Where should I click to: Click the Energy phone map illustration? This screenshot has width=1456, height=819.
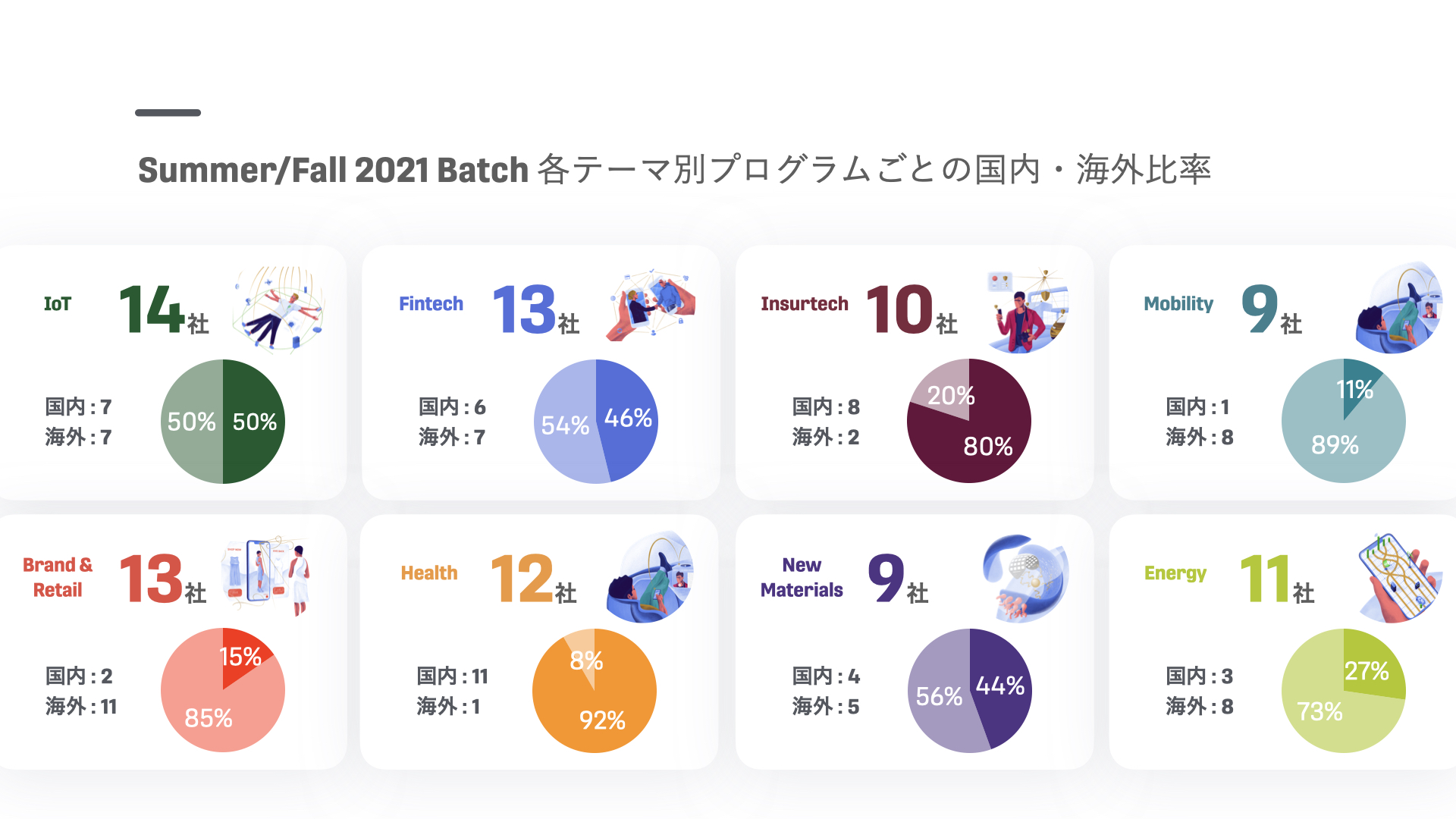click(x=1399, y=577)
